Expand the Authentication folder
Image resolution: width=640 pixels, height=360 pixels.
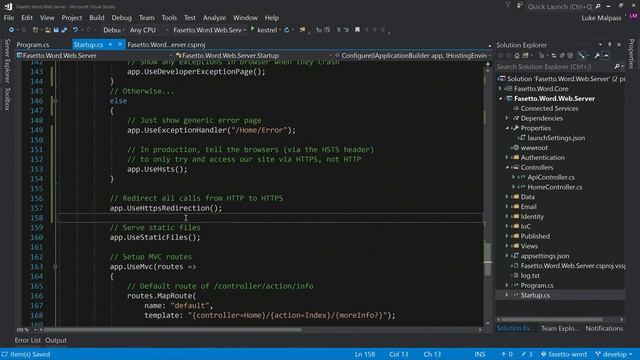click(507, 158)
